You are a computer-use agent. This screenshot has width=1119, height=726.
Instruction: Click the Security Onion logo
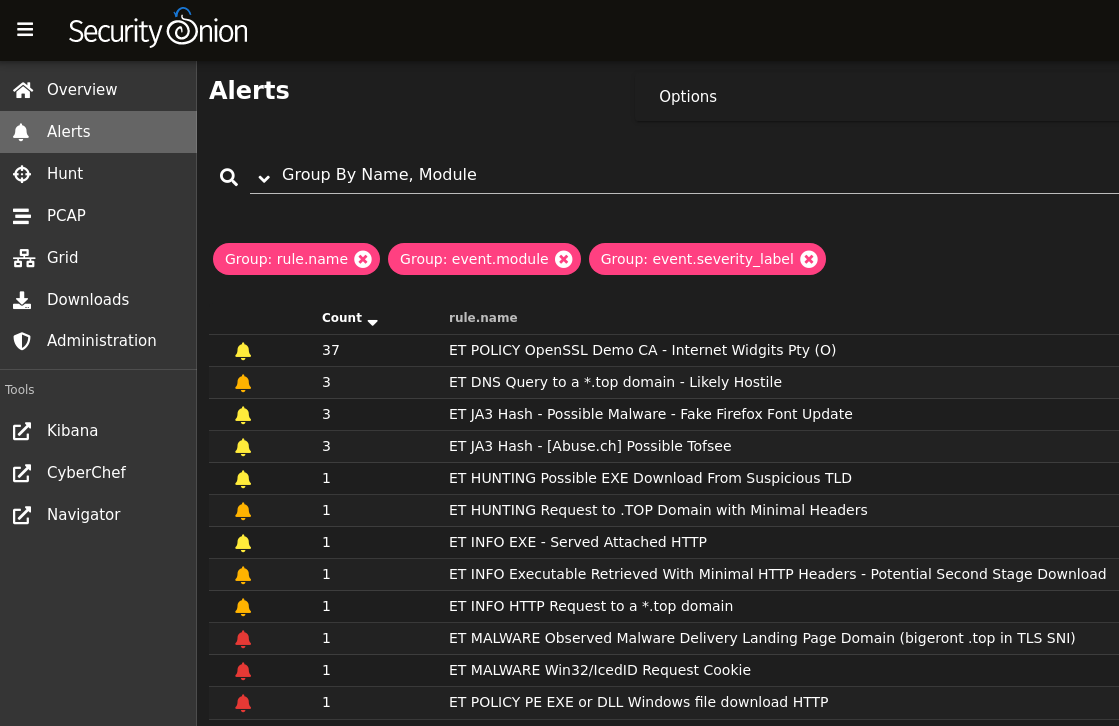[158, 29]
